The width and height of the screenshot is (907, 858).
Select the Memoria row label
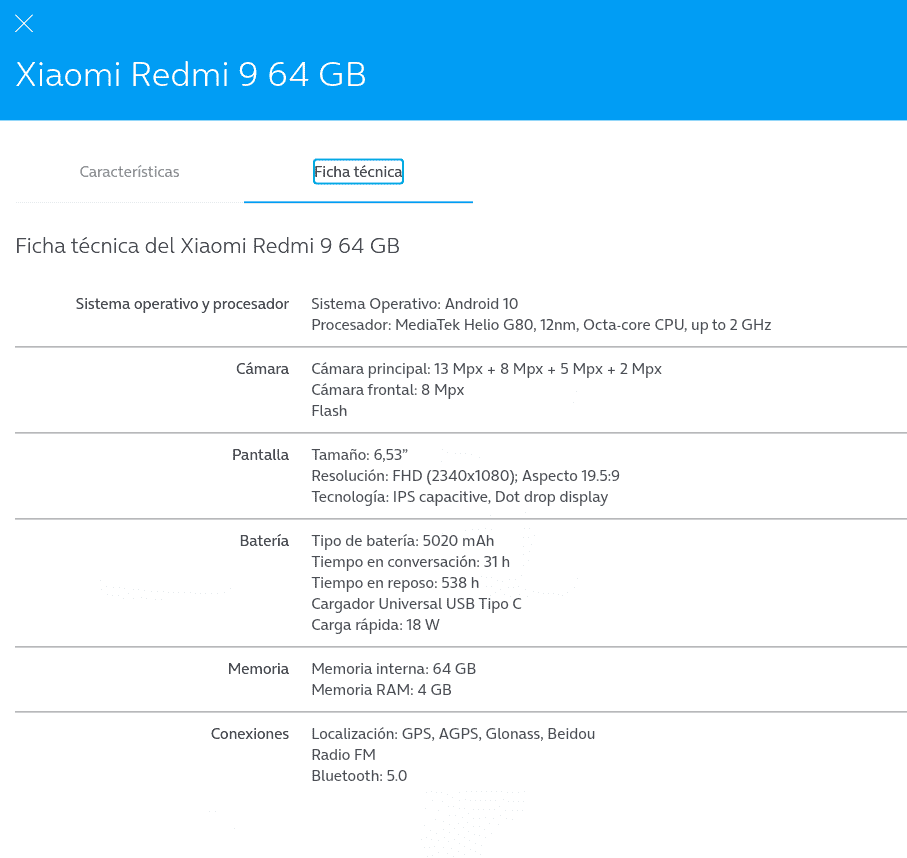259,669
